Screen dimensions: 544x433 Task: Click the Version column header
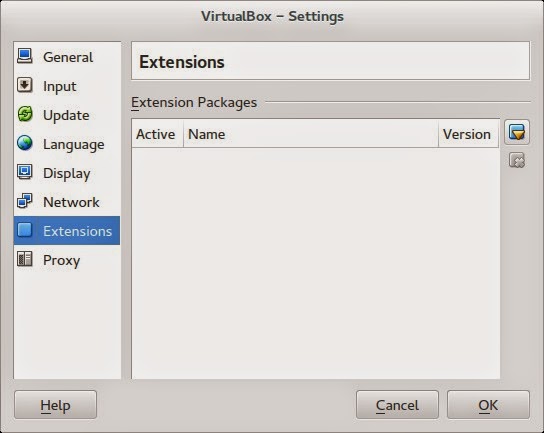pyautogui.click(x=469, y=134)
